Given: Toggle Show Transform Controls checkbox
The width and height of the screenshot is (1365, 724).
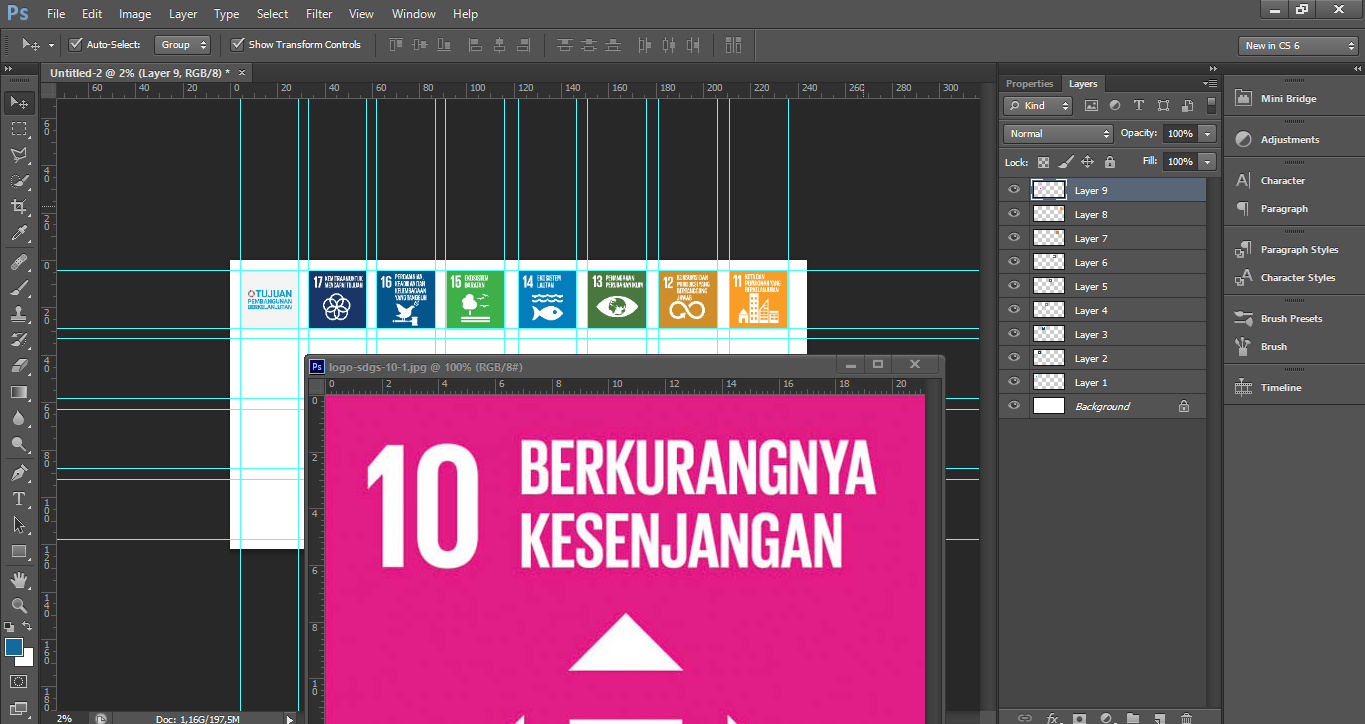Looking at the screenshot, I should point(237,45).
